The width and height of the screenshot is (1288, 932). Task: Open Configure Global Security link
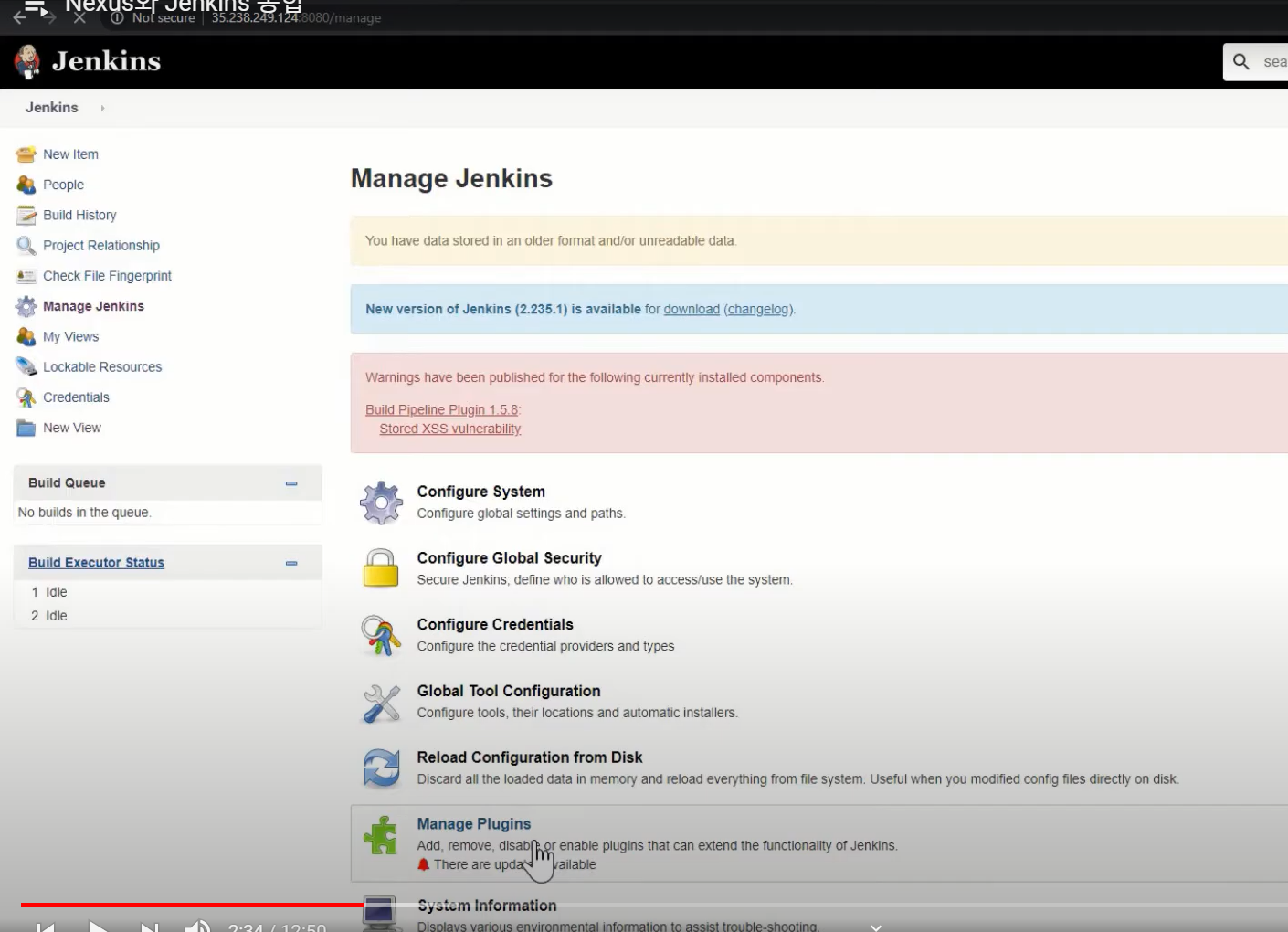coord(509,558)
